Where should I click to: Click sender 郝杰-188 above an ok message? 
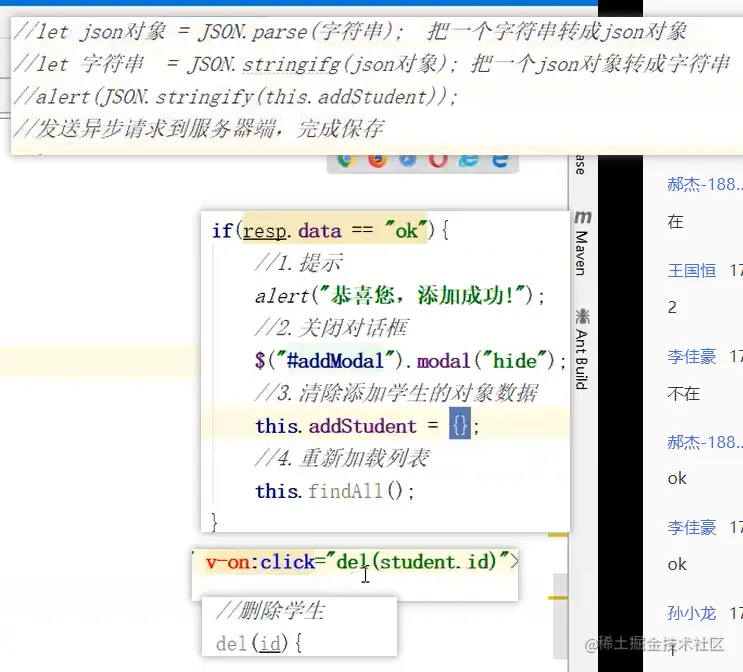pos(705,442)
